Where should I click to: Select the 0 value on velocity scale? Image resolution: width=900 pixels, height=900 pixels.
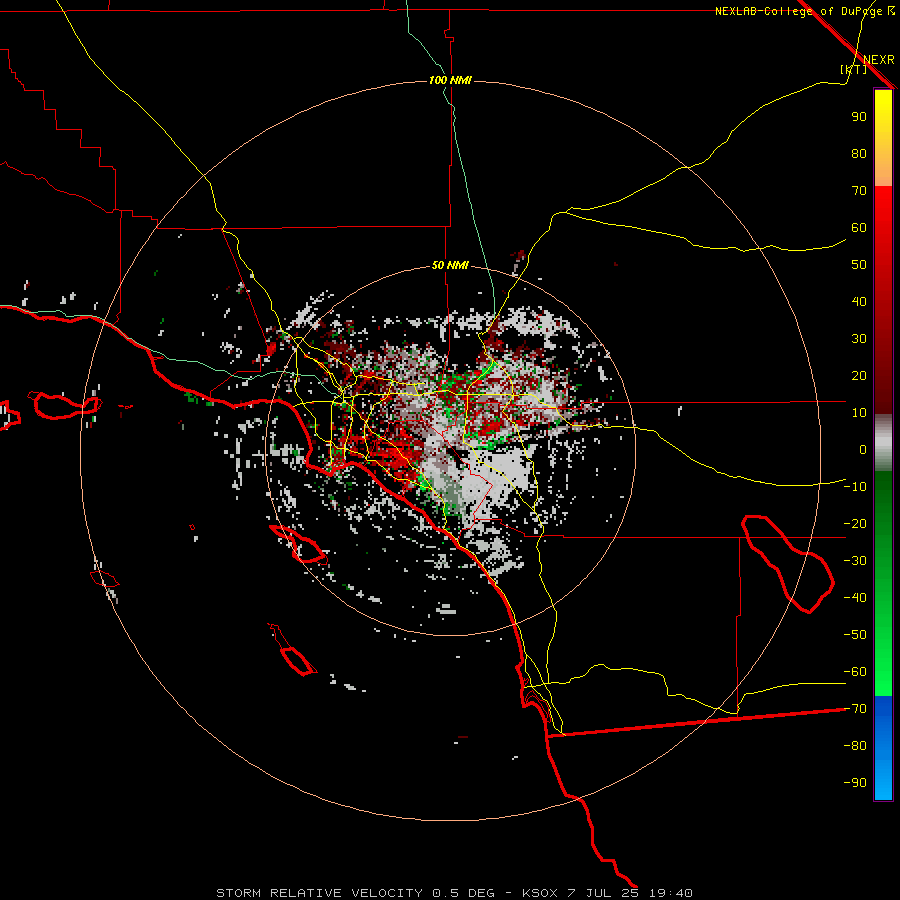(x=863, y=449)
